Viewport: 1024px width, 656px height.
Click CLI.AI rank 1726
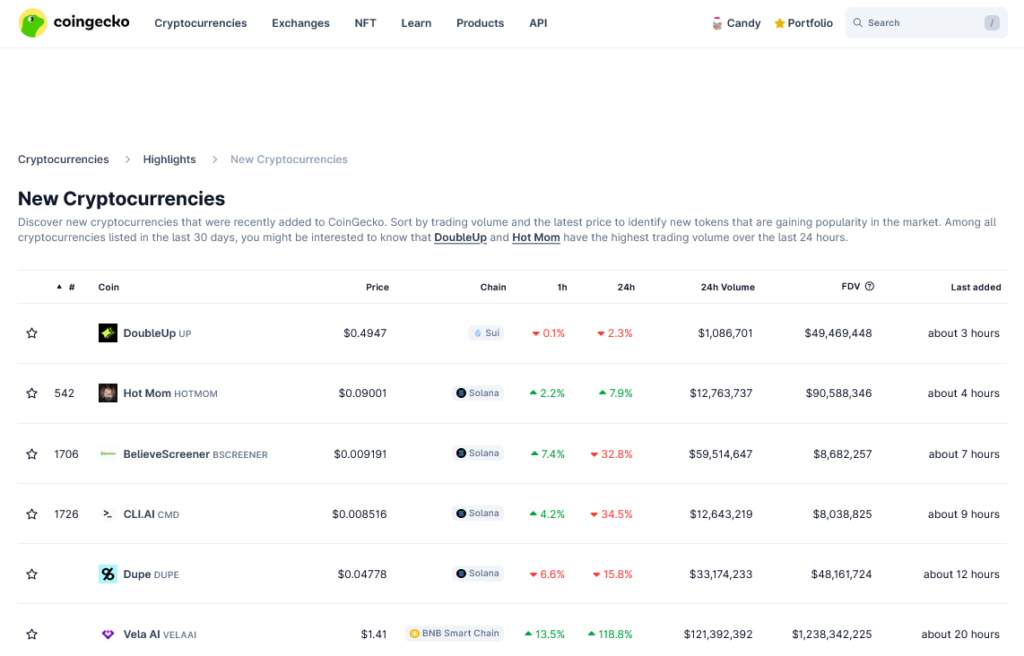click(66, 514)
